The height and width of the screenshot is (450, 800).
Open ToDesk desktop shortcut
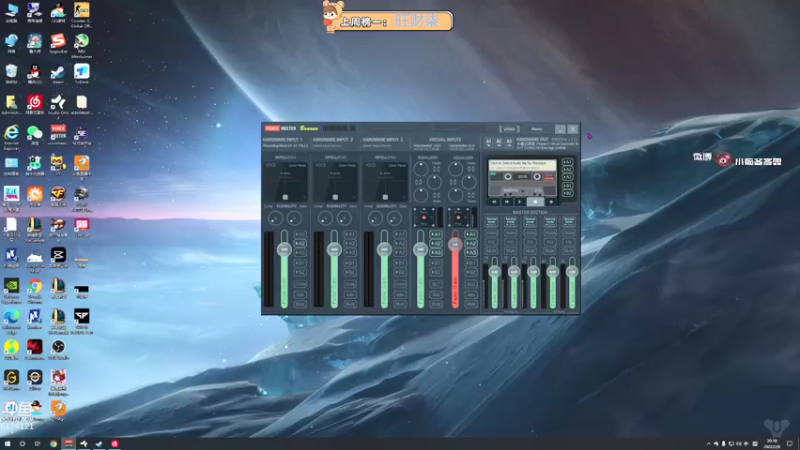coord(82,72)
